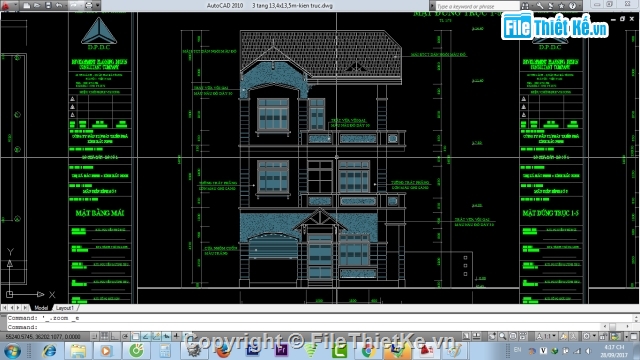
Task: Toggle Lineweight display in the status bar
Action: coord(176,336)
